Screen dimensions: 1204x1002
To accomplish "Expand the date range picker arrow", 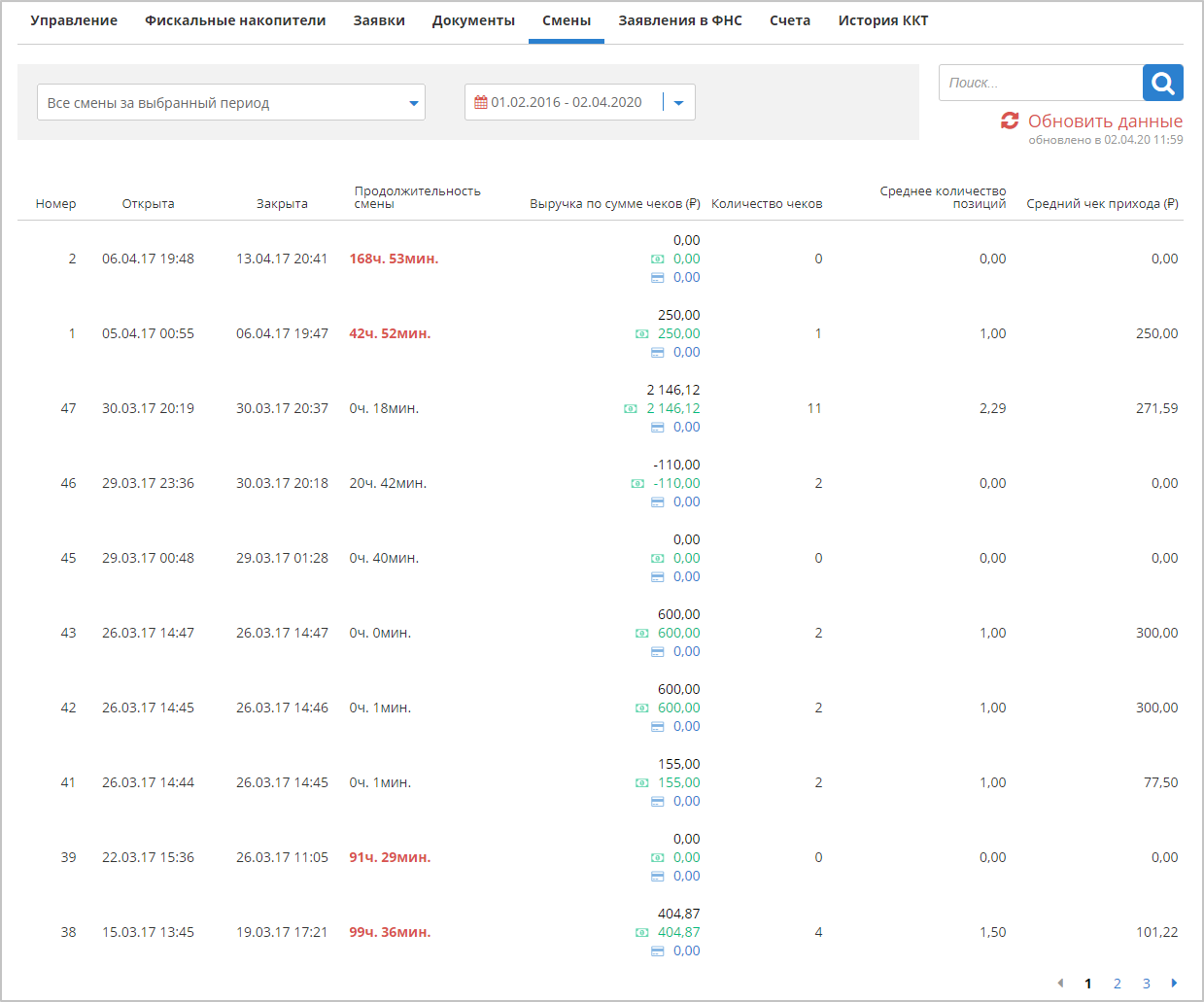I will [678, 102].
